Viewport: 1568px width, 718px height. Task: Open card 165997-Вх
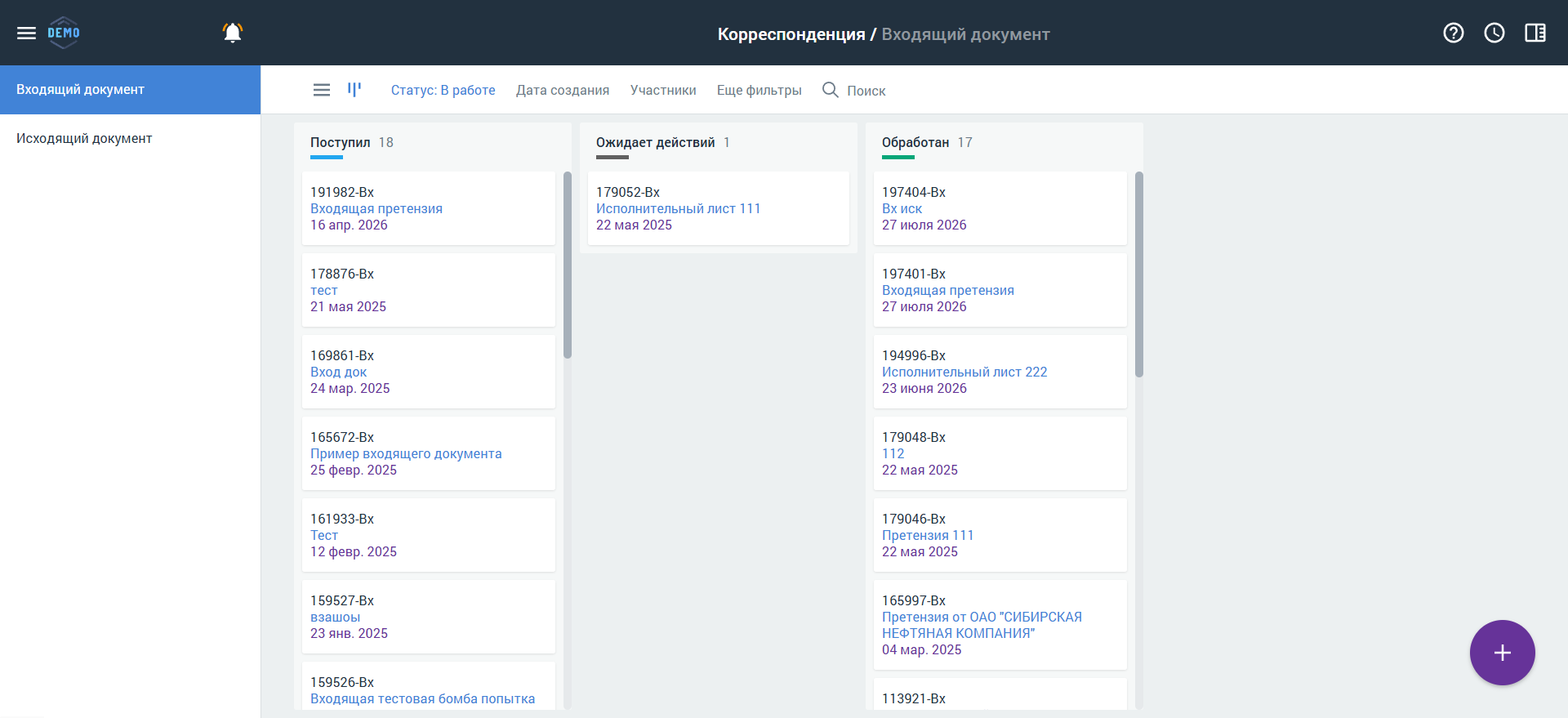coord(1000,625)
